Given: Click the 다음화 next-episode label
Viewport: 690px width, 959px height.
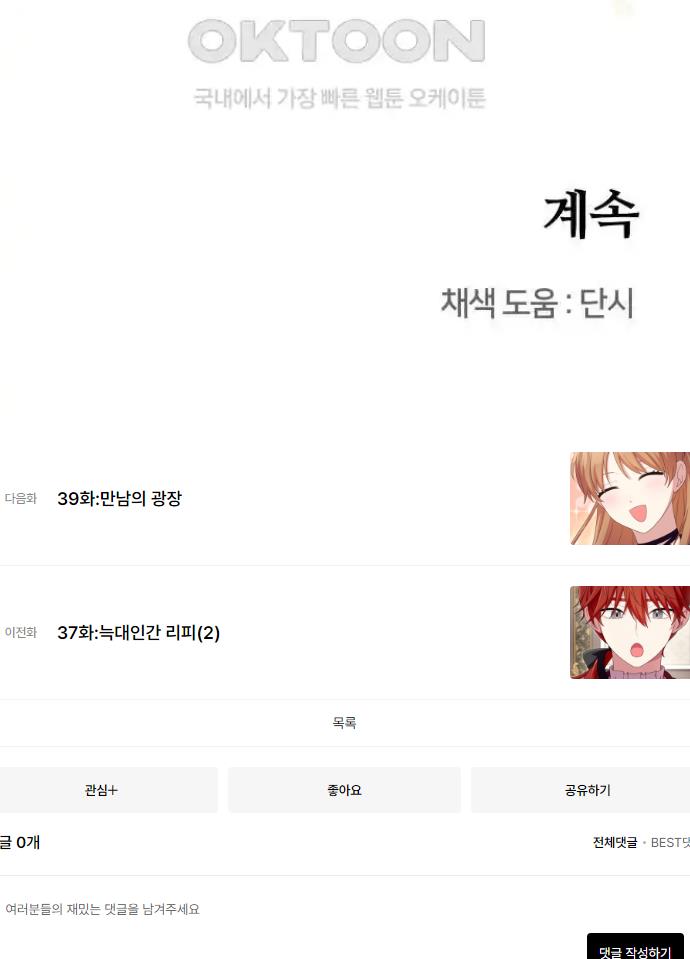Looking at the screenshot, I should point(21,498).
